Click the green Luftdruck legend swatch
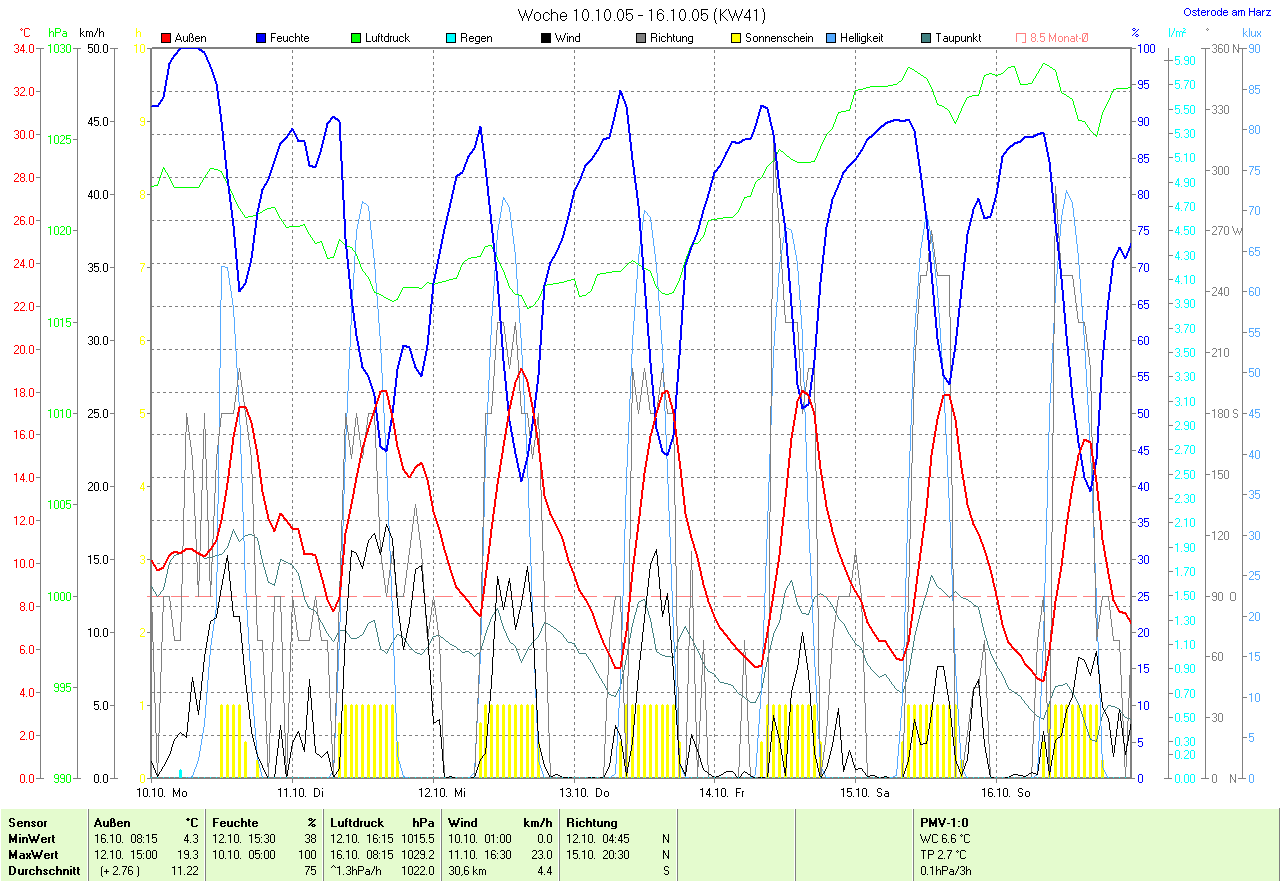Image resolution: width=1280 pixels, height=881 pixels. click(356, 38)
